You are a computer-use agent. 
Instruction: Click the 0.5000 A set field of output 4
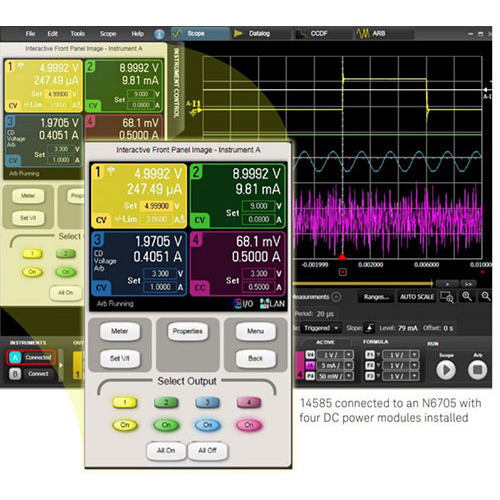(259, 287)
